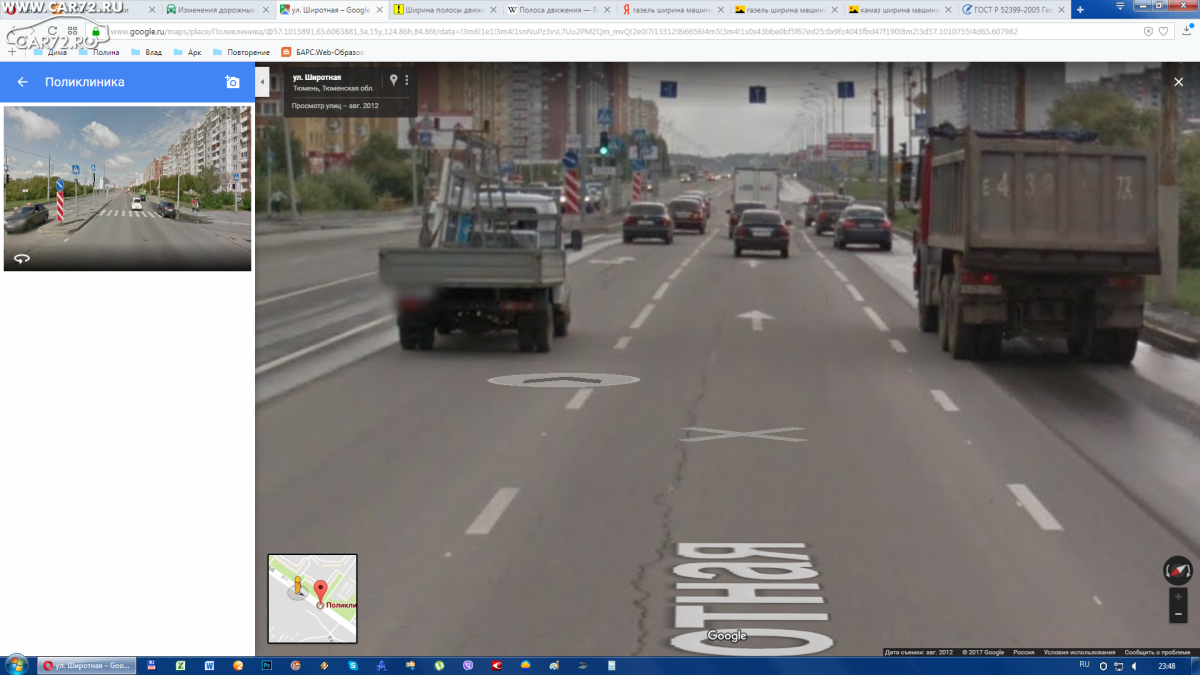The width and height of the screenshot is (1200, 675).
Task: Switch to the Изменения дорожных tab
Action: [x=217, y=10]
